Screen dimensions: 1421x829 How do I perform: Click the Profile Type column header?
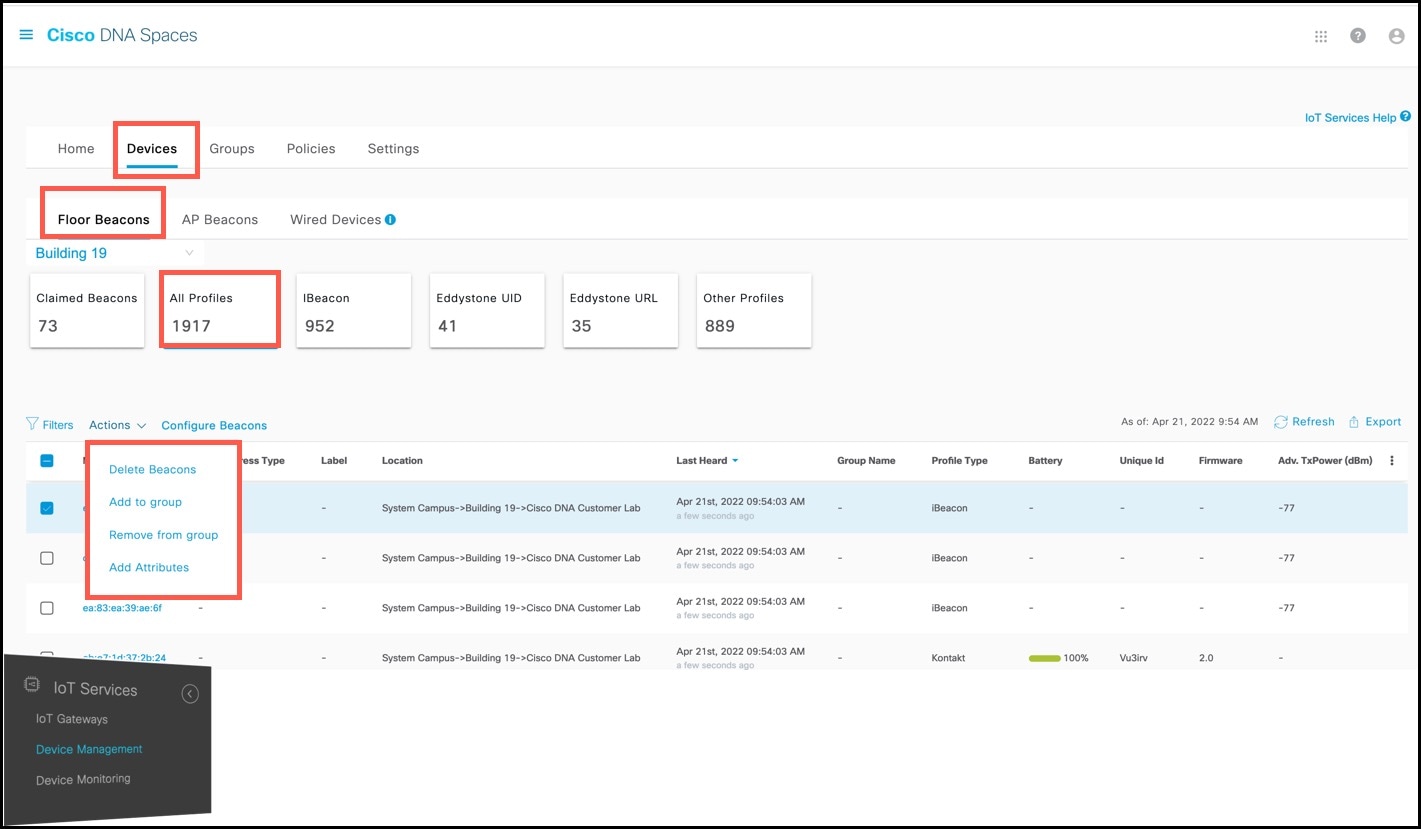coord(959,461)
